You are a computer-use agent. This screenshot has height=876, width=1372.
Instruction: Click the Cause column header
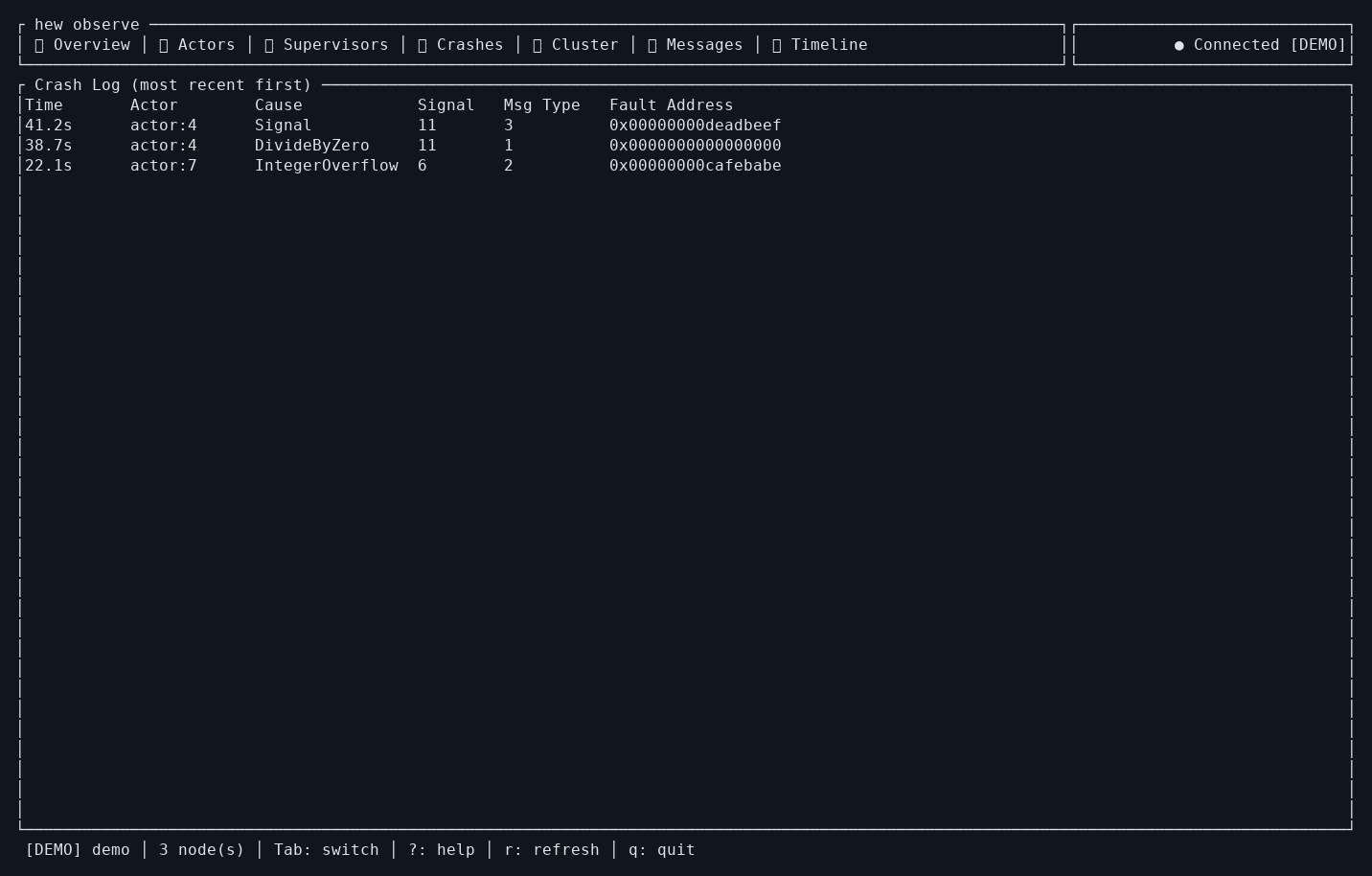(x=279, y=105)
